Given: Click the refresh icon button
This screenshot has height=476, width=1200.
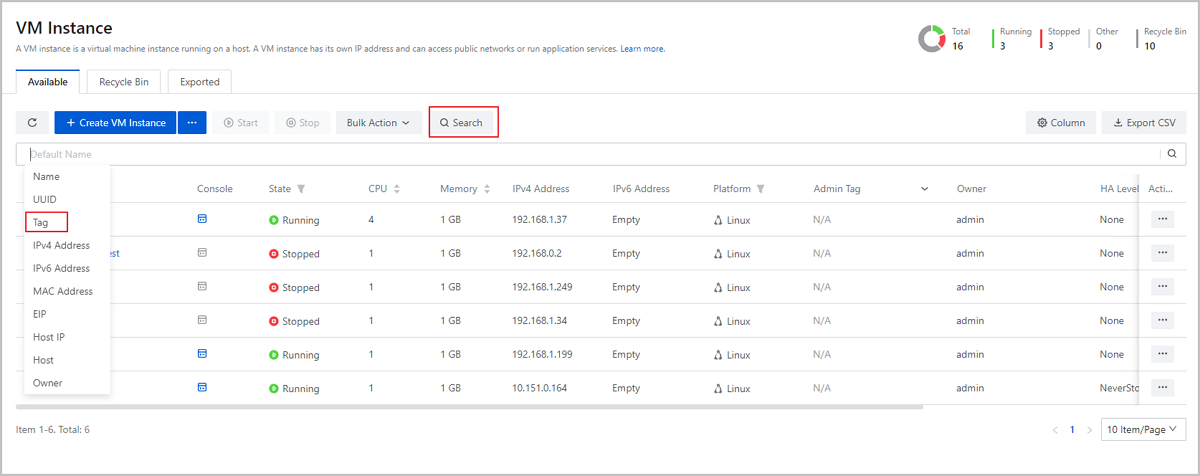Looking at the screenshot, I should pos(32,123).
